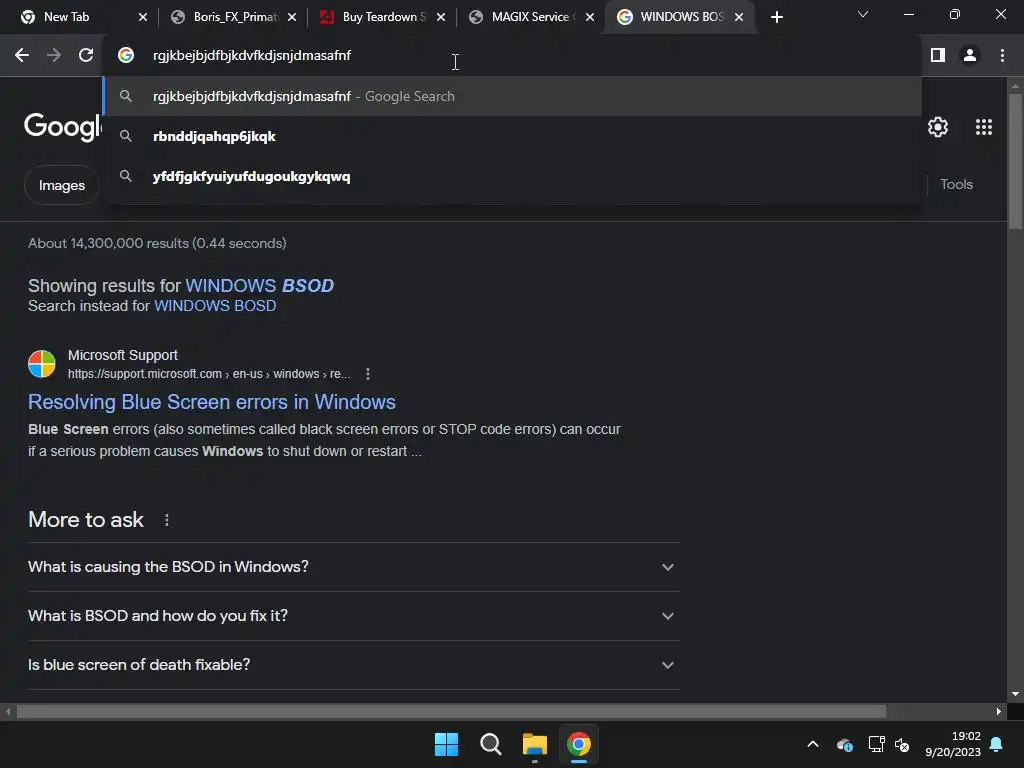
Task: Click the OneDrive cloud tray icon
Action: click(844, 744)
